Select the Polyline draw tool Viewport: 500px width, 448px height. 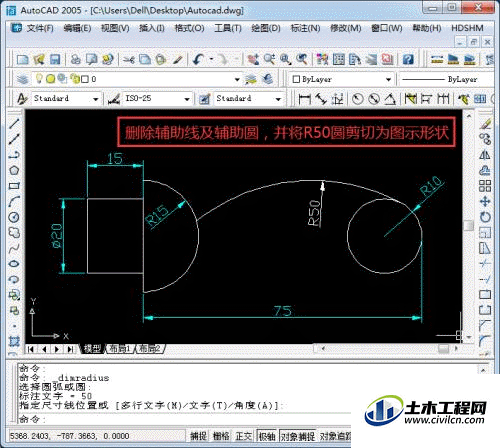(x=14, y=155)
